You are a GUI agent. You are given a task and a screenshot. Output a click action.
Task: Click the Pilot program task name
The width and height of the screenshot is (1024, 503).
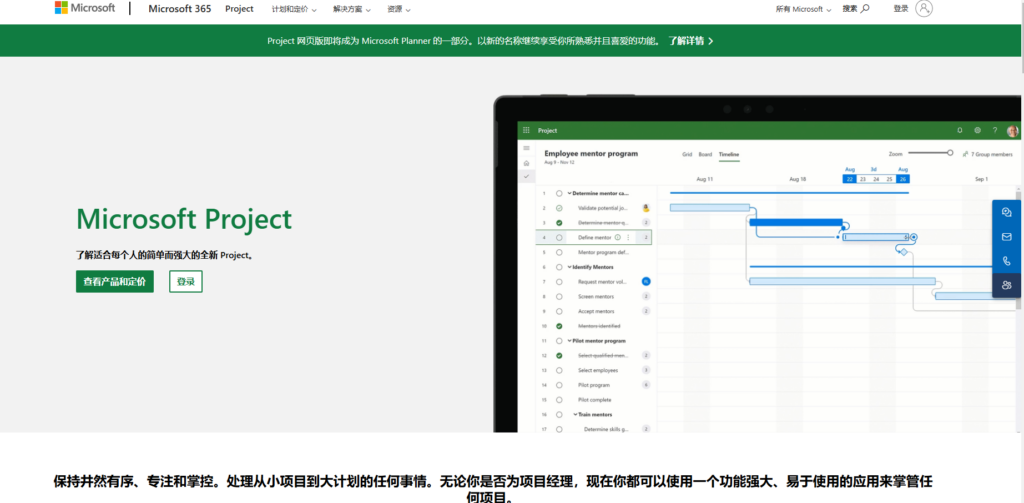point(594,385)
